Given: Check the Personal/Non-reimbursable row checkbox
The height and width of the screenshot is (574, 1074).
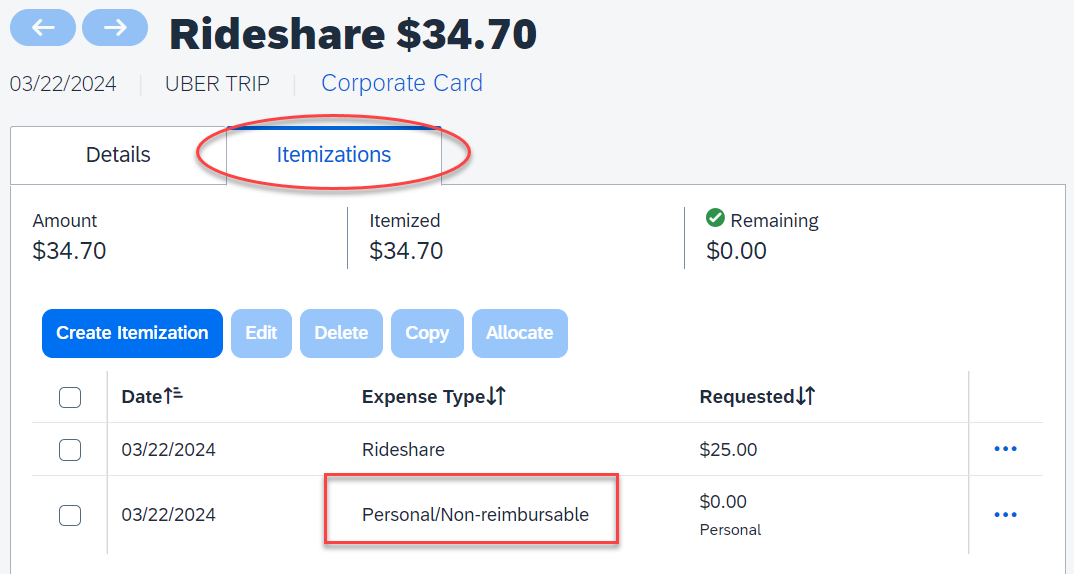Looking at the screenshot, I should (x=70, y=515).
